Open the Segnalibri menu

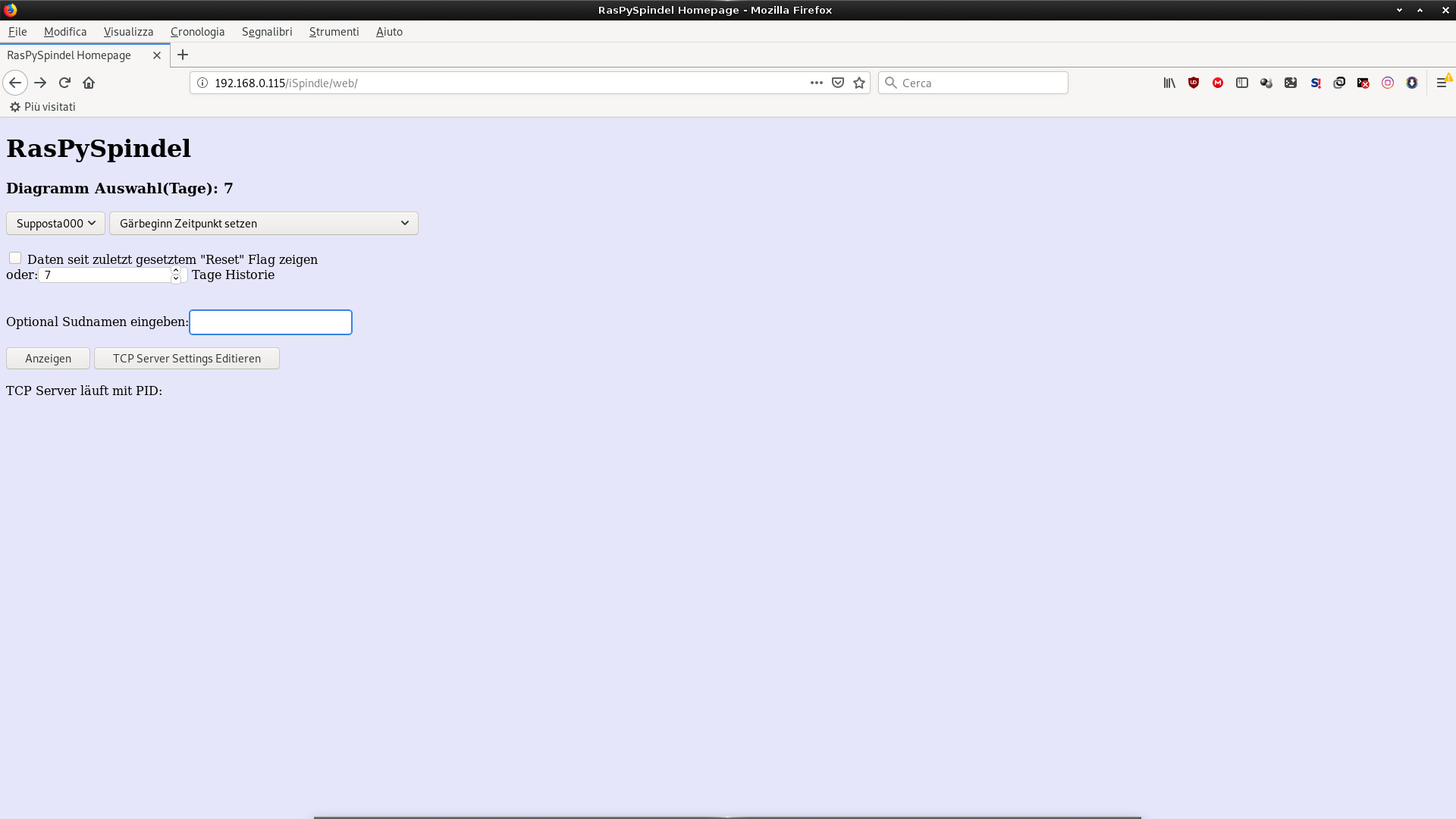[x=267, y=31]
